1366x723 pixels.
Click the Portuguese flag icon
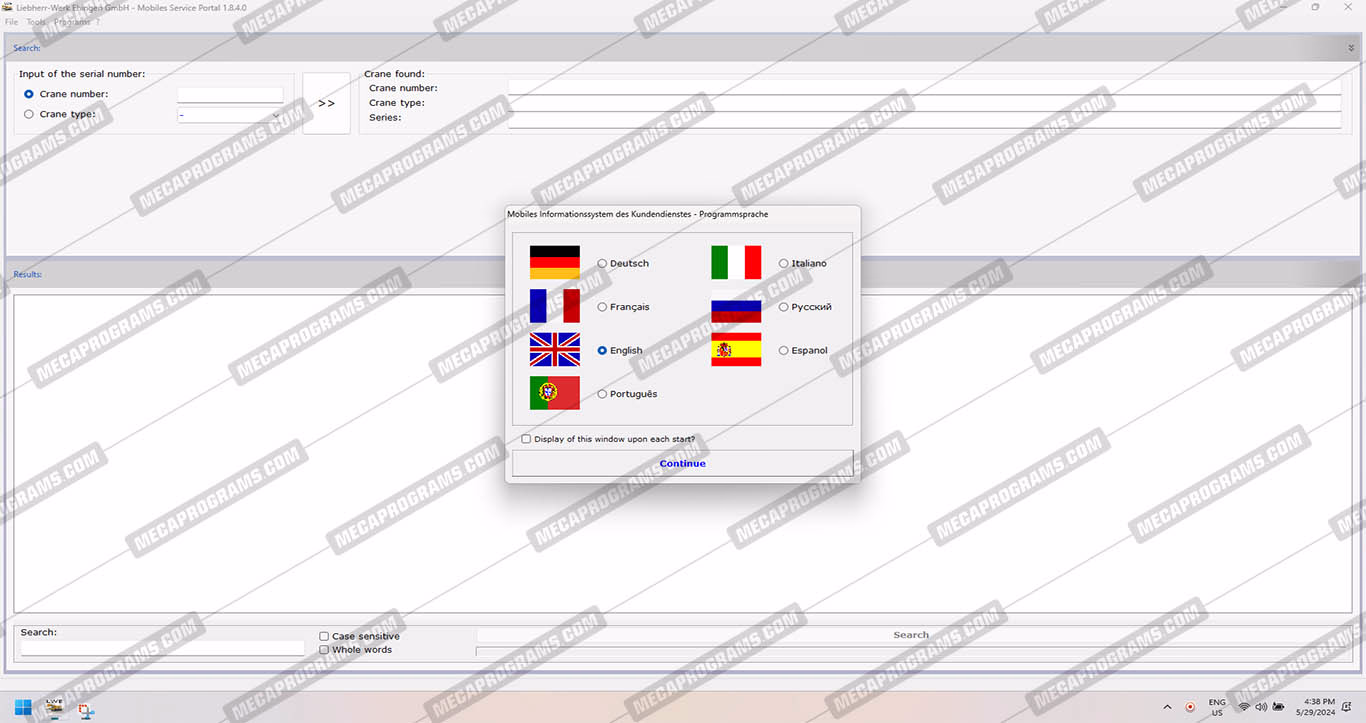pyautogui.click(x=554, y=393)
